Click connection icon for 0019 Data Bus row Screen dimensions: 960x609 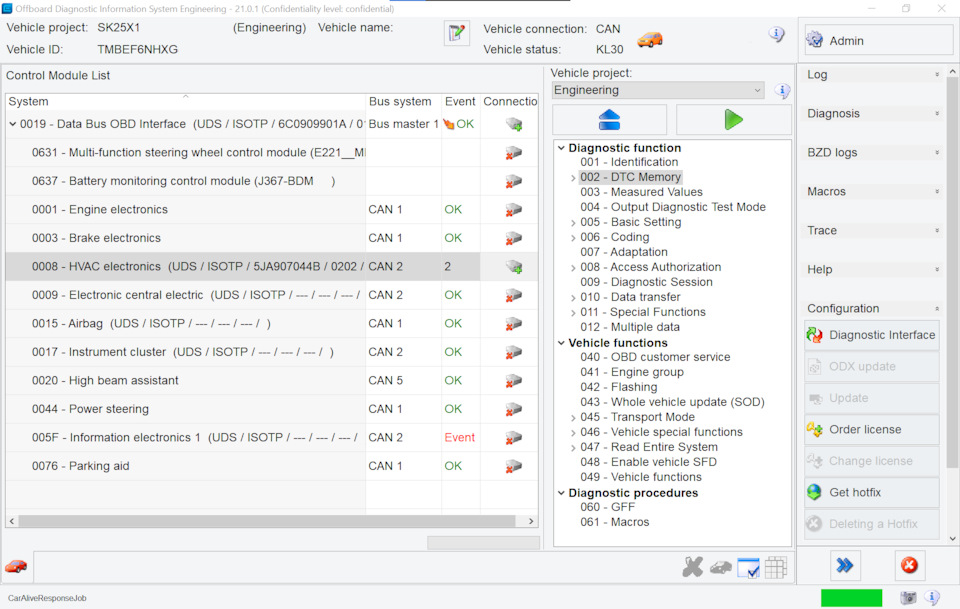(513, 124)
